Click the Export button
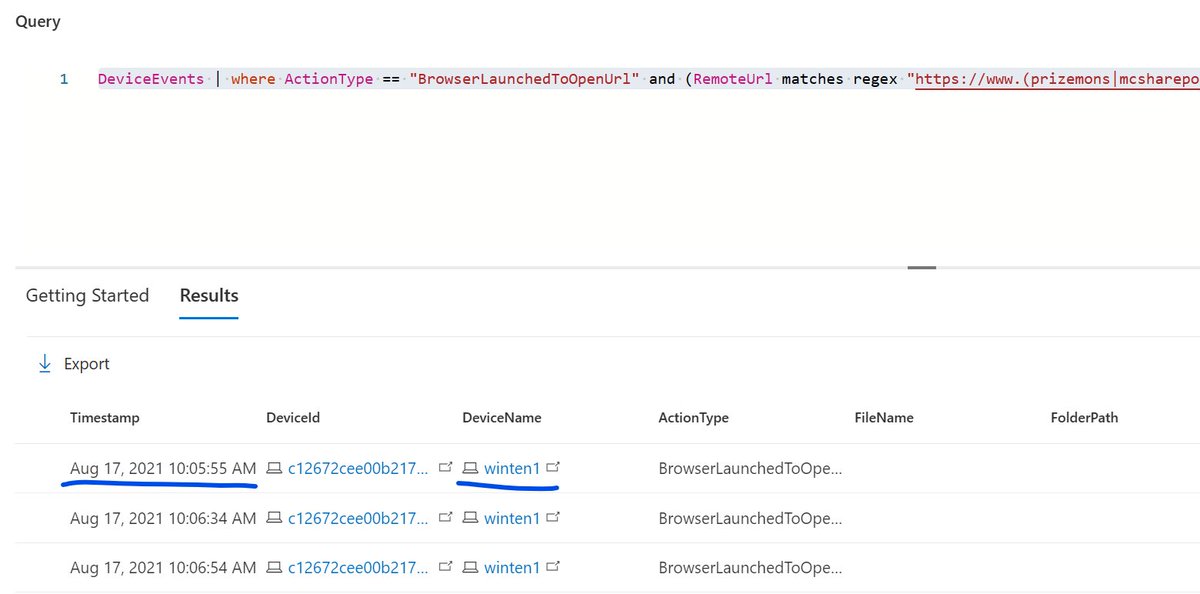This screenshot has width=1200, height=594. pyautogui.click(x=73, y=364)
